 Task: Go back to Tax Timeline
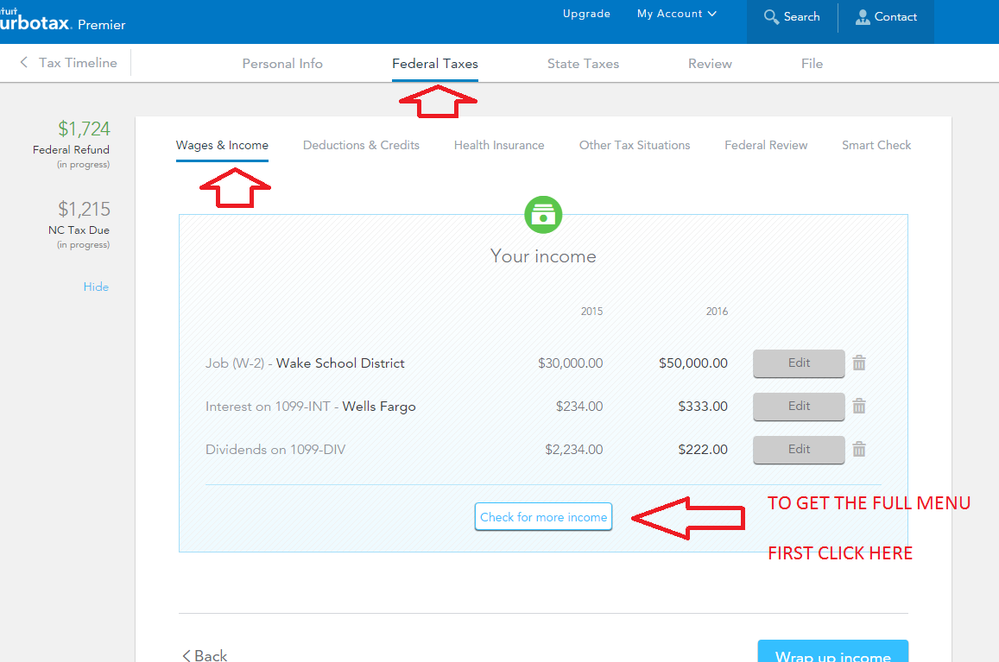pyautogui.click(x=68, y=63)
